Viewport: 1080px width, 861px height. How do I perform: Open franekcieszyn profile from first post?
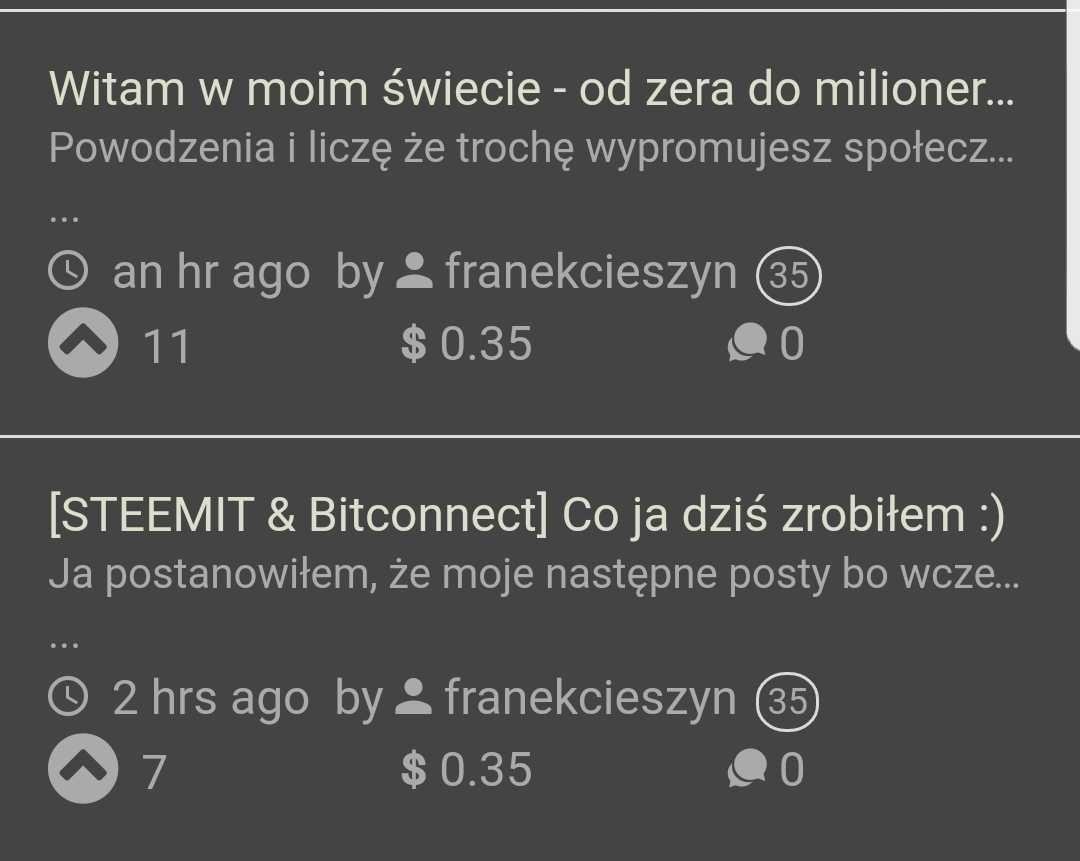[x=591, y=272]
